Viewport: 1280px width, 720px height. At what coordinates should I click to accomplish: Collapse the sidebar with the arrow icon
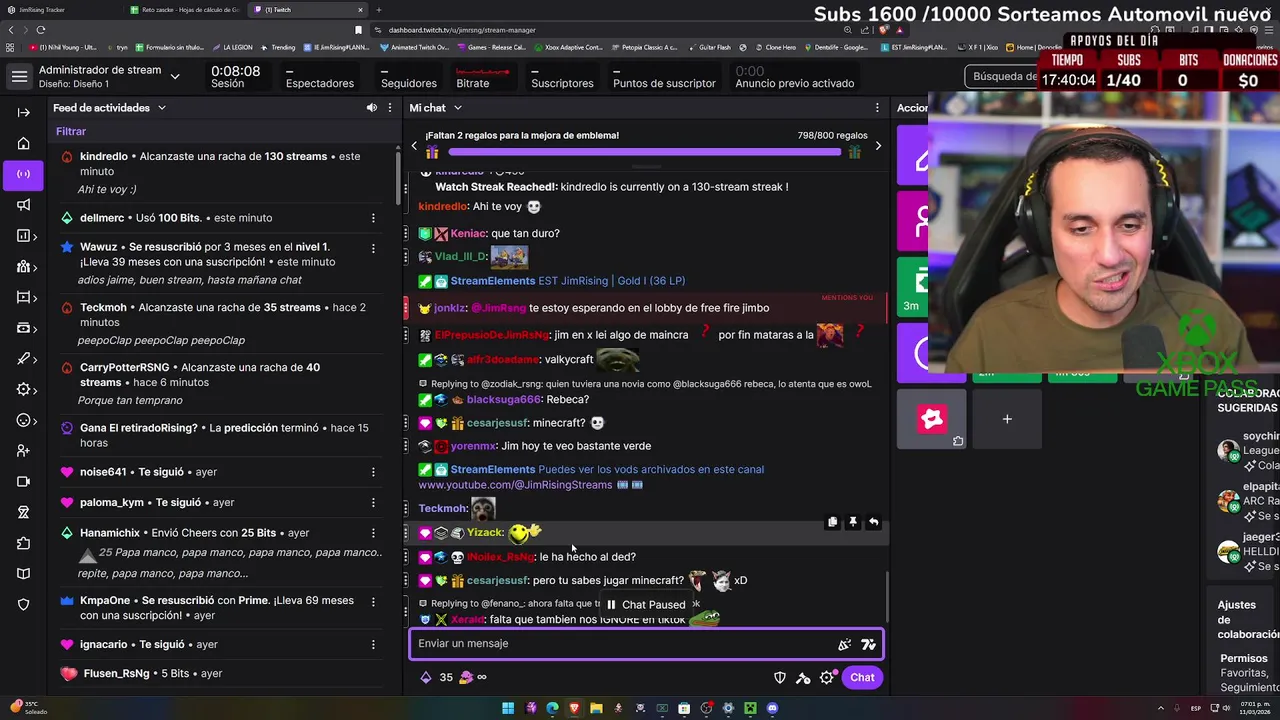click(x=24, y=112)
